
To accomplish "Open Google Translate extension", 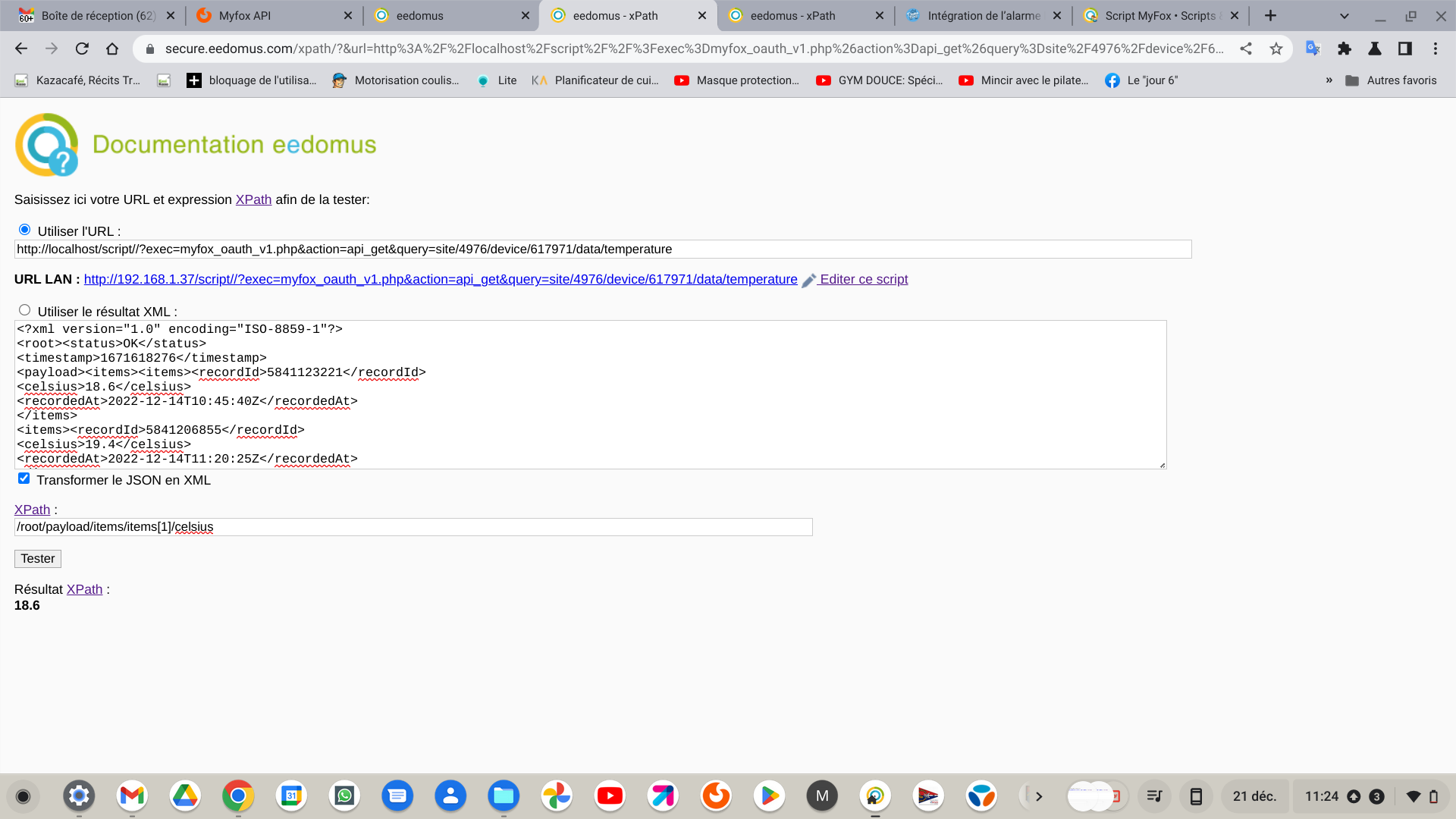I will 1313,49.
